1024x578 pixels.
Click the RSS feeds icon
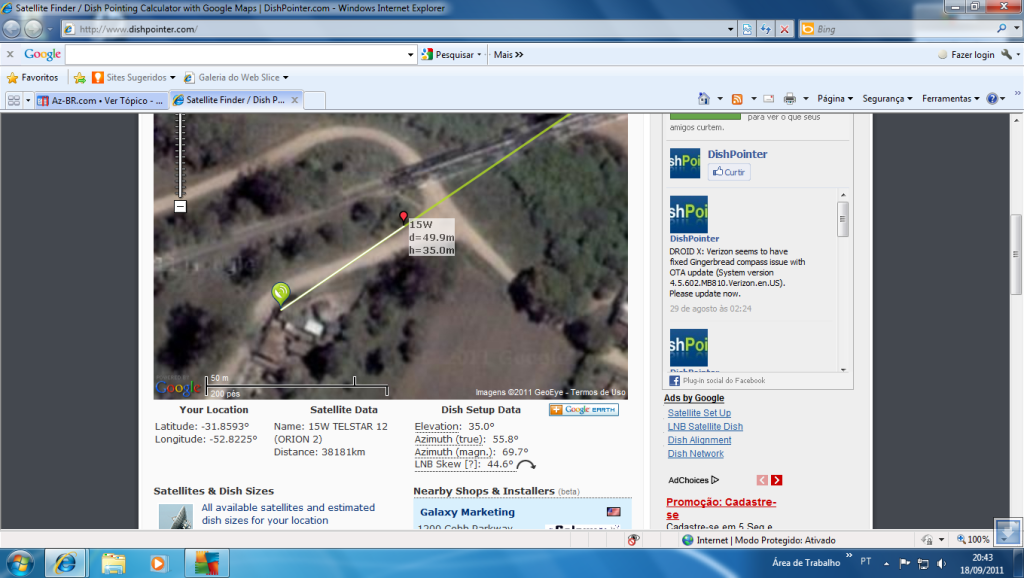(737, 99)
